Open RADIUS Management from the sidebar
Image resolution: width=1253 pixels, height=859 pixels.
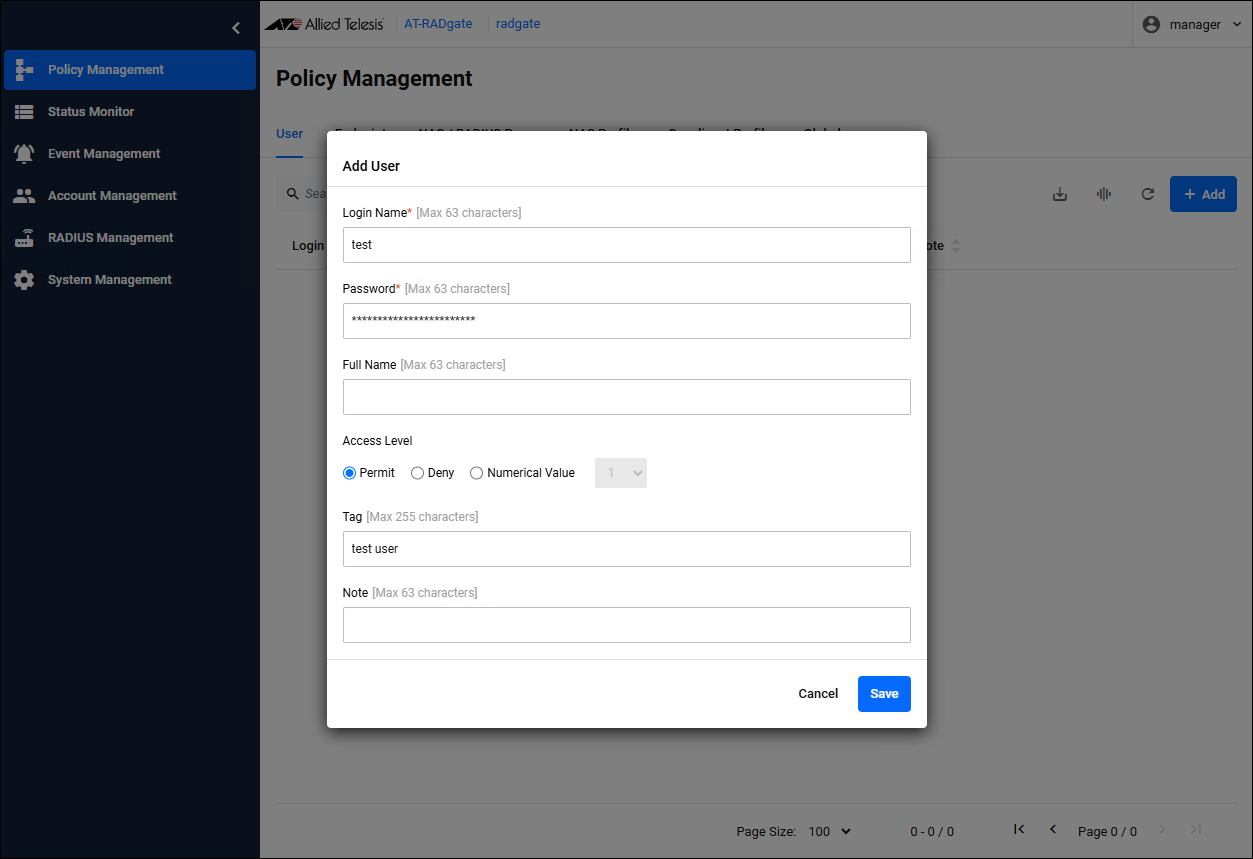tap(110, 238)
